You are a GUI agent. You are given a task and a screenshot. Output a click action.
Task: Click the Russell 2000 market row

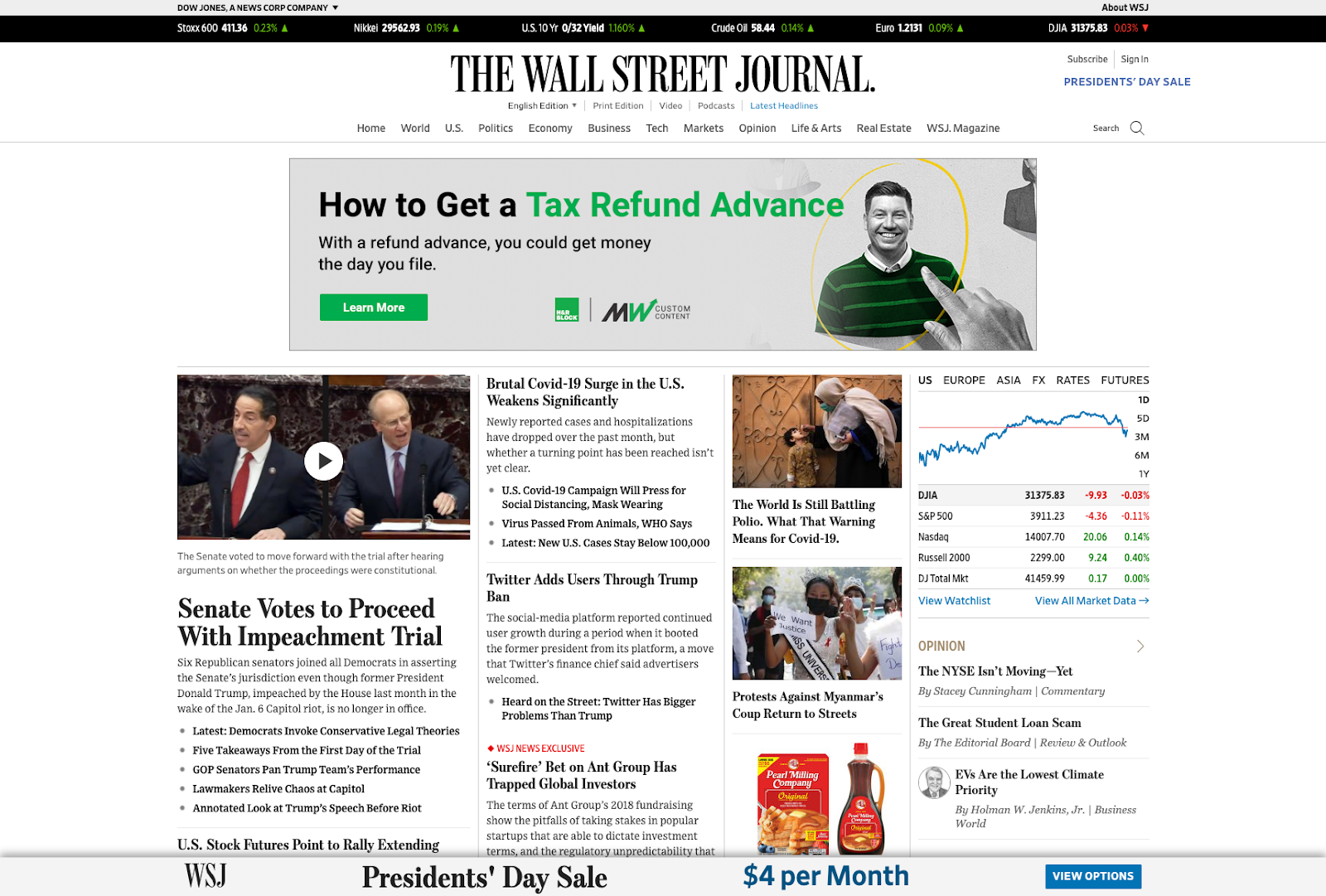point(1033,558)
